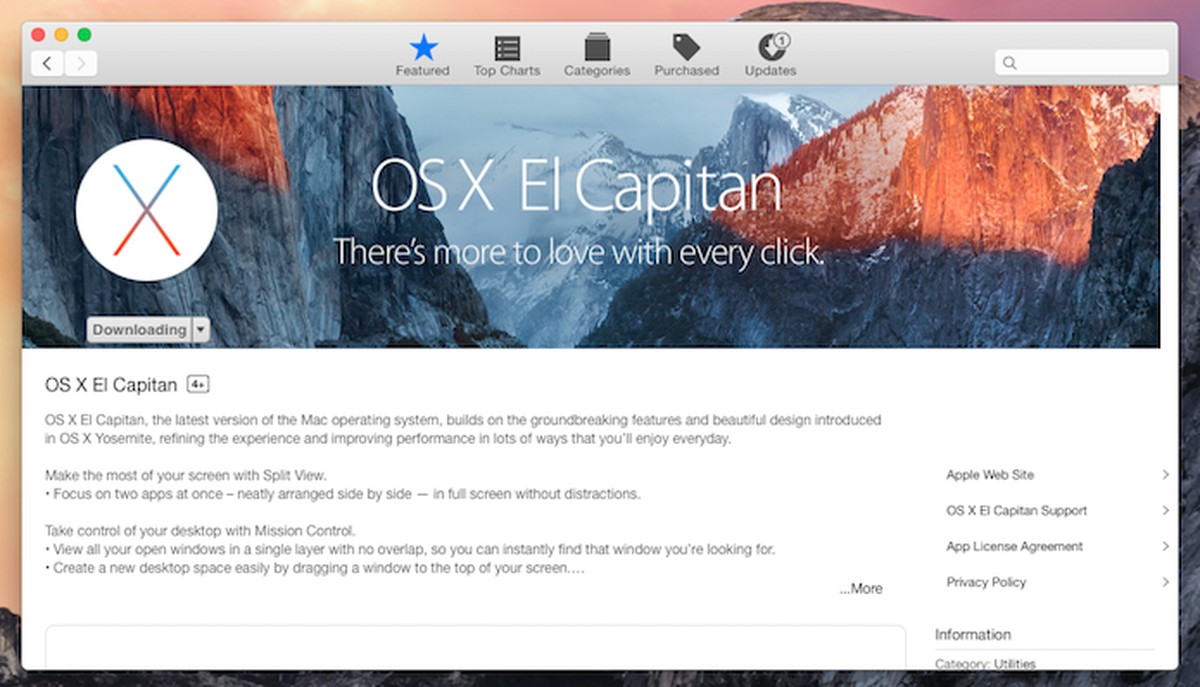Click chevron next to Privacy Policy
The width and height of the screenshot is (1200, 687).
coord(1165,582)
